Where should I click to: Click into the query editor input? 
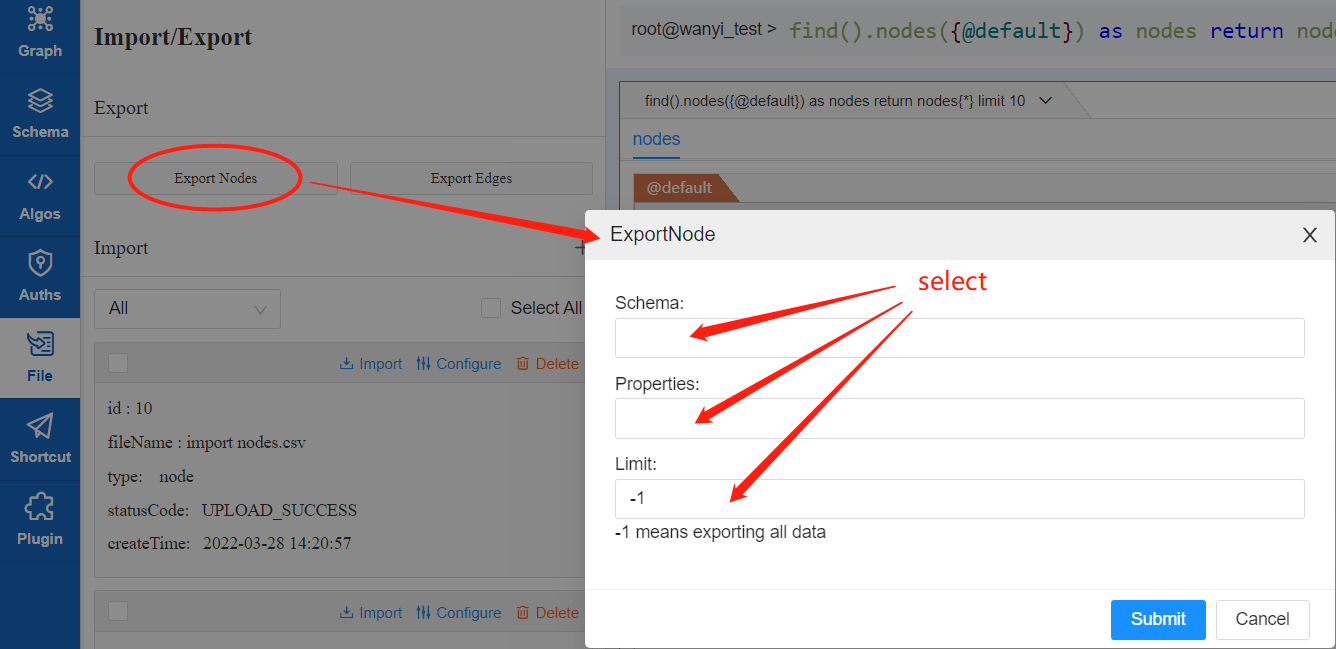tap(1060, 31)
